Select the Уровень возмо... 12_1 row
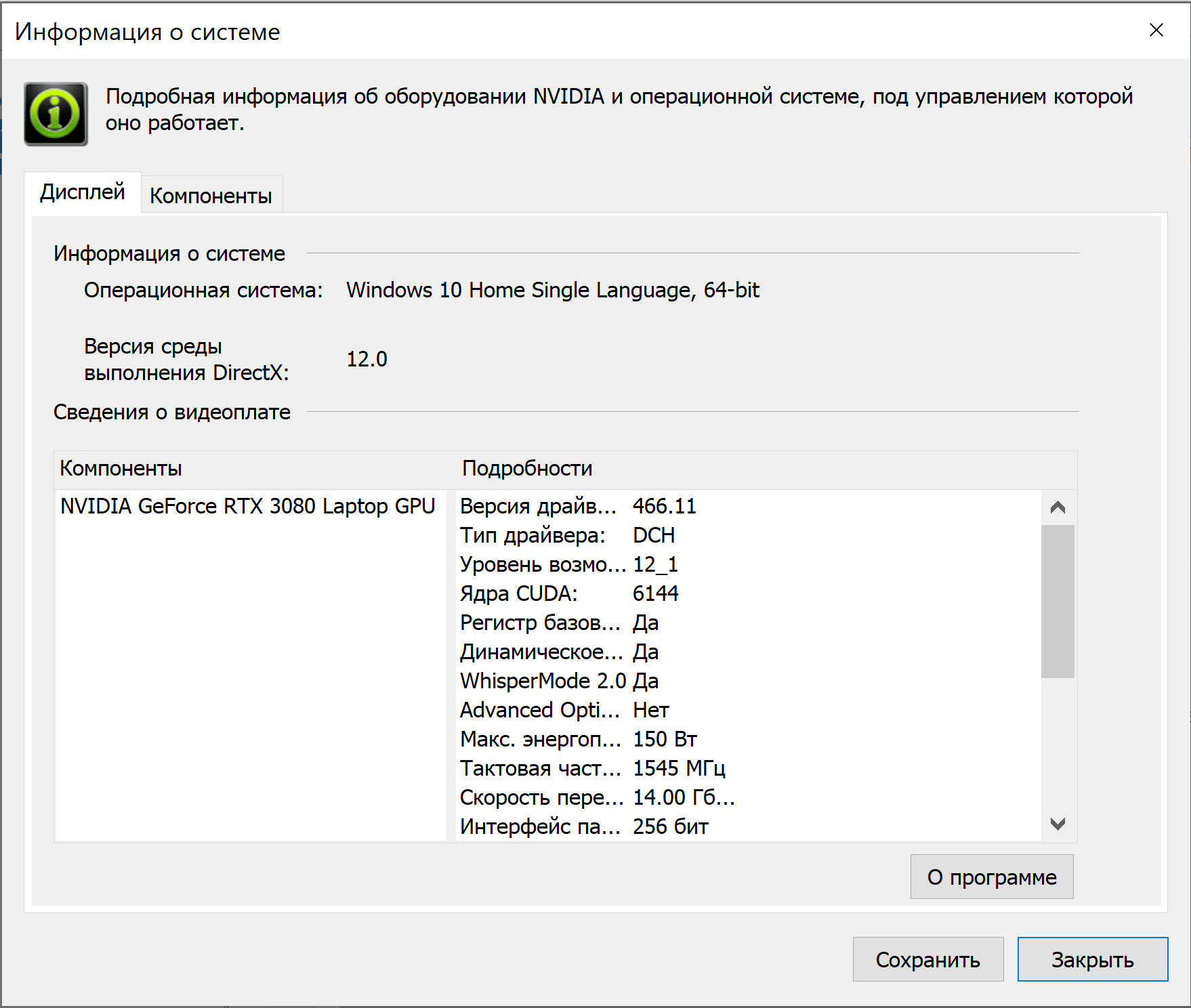 (749, 564)
